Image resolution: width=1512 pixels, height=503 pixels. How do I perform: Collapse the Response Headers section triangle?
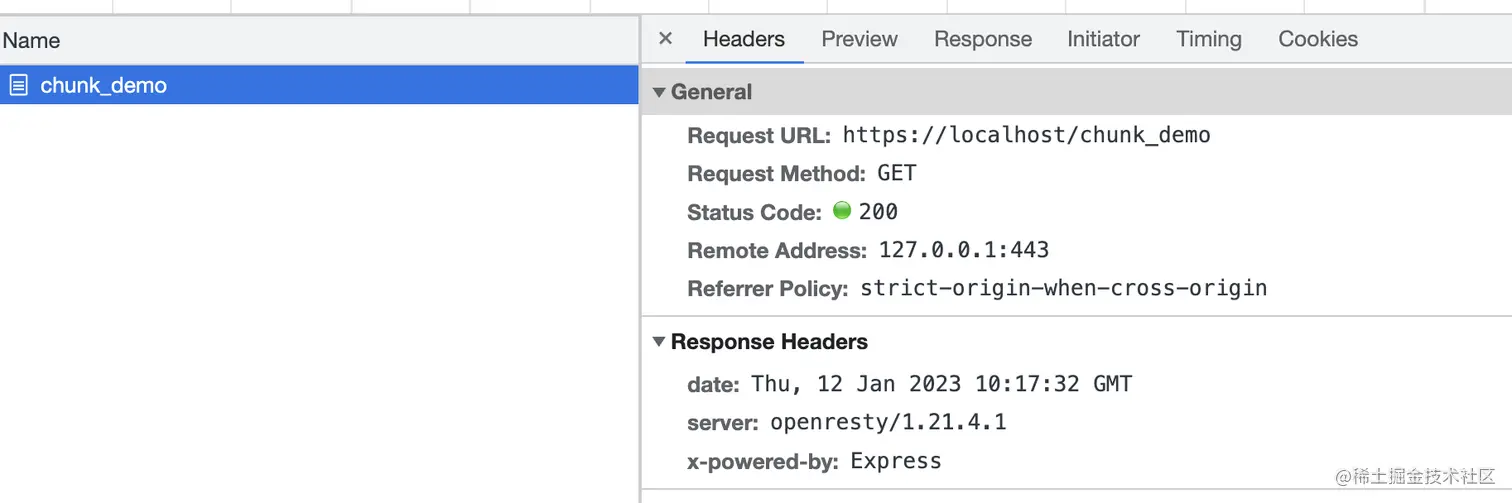[659, 342]
